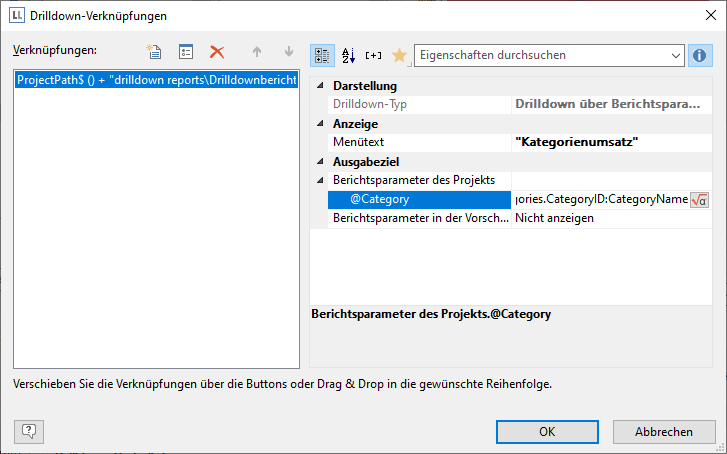Click the Abbrechen button
The height and width of the screenshot is (454, 727).
(663, 431)
